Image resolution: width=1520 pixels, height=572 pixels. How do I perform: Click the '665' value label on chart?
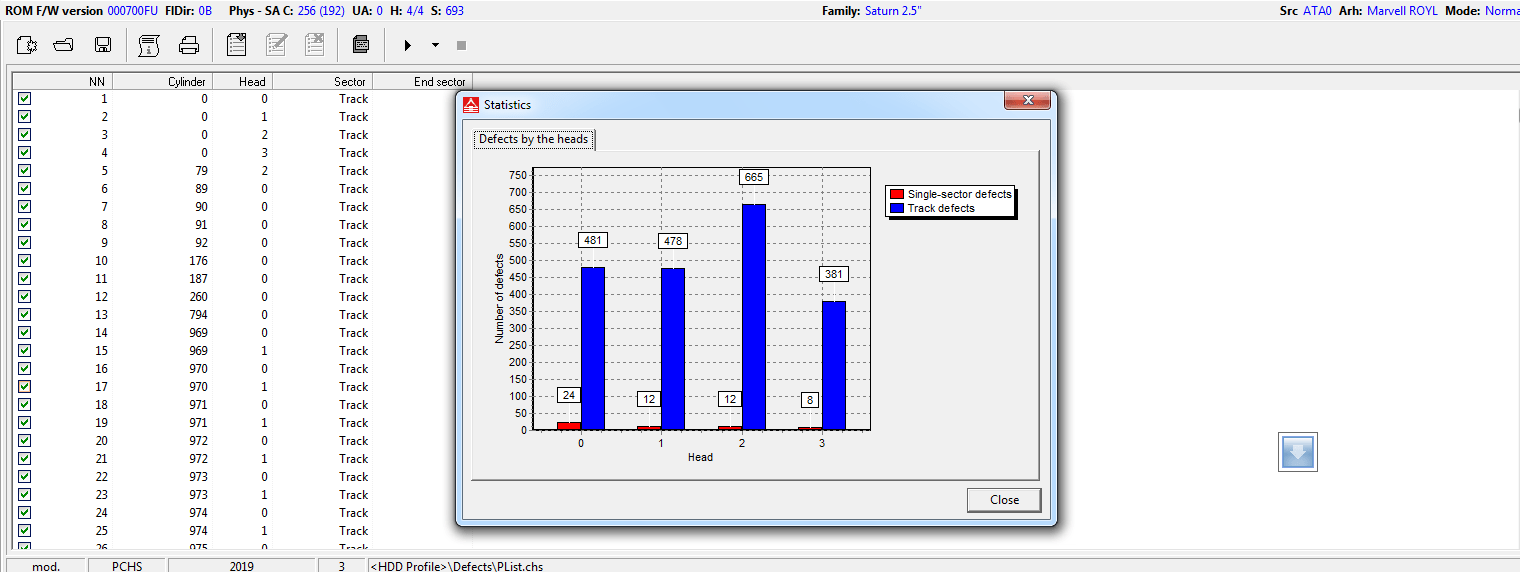tap(753, 177)
